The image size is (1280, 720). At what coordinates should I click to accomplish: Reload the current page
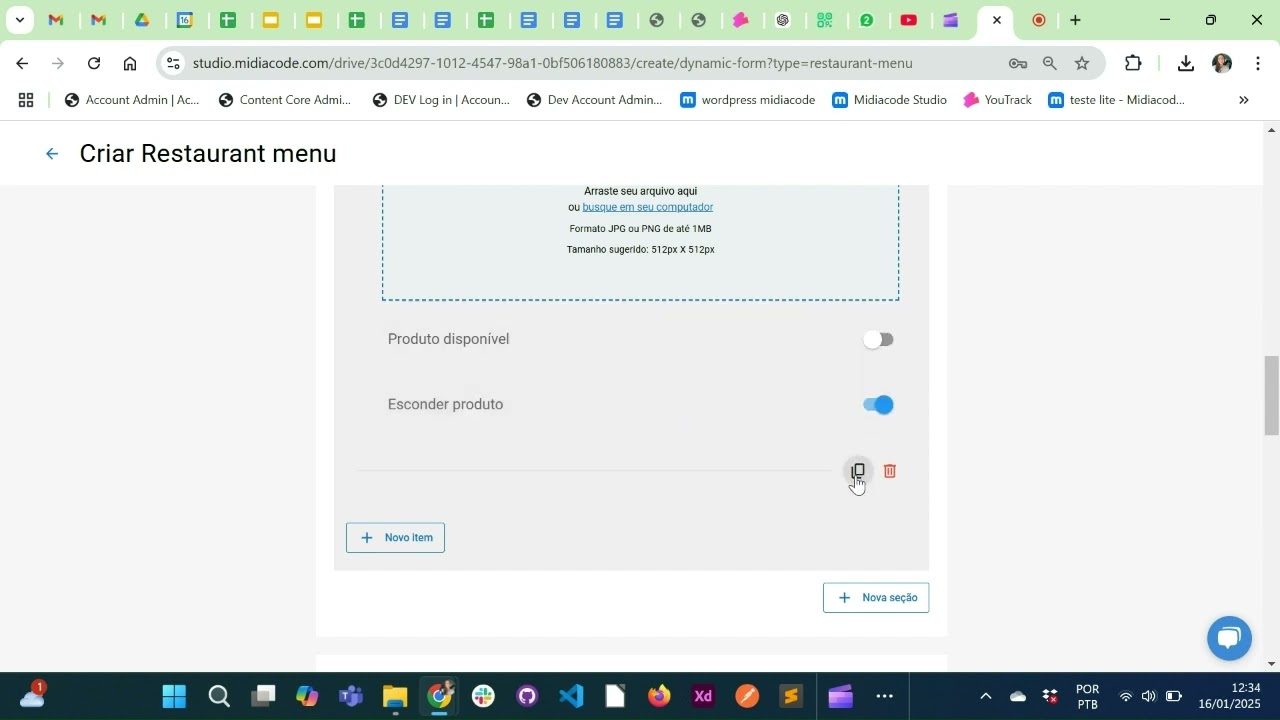click(94, 63)
